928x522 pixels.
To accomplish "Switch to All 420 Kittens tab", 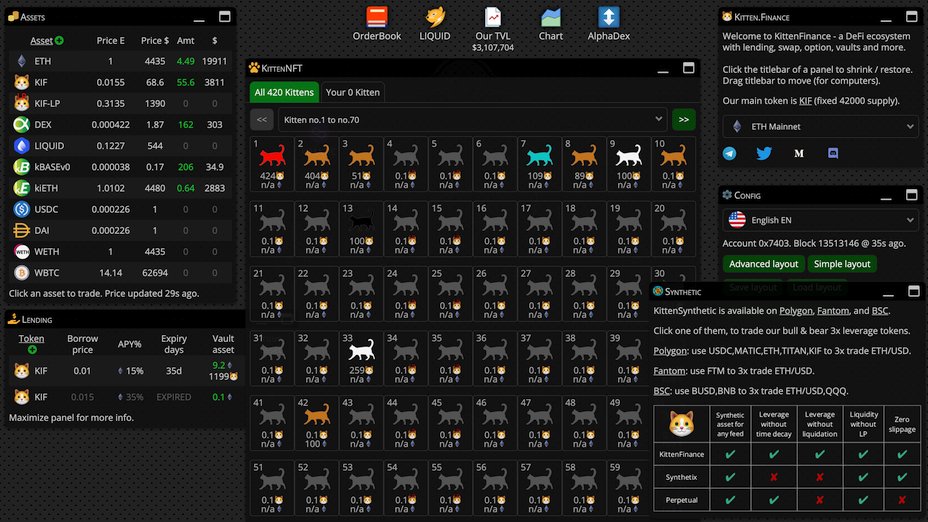I will (284, 92).
